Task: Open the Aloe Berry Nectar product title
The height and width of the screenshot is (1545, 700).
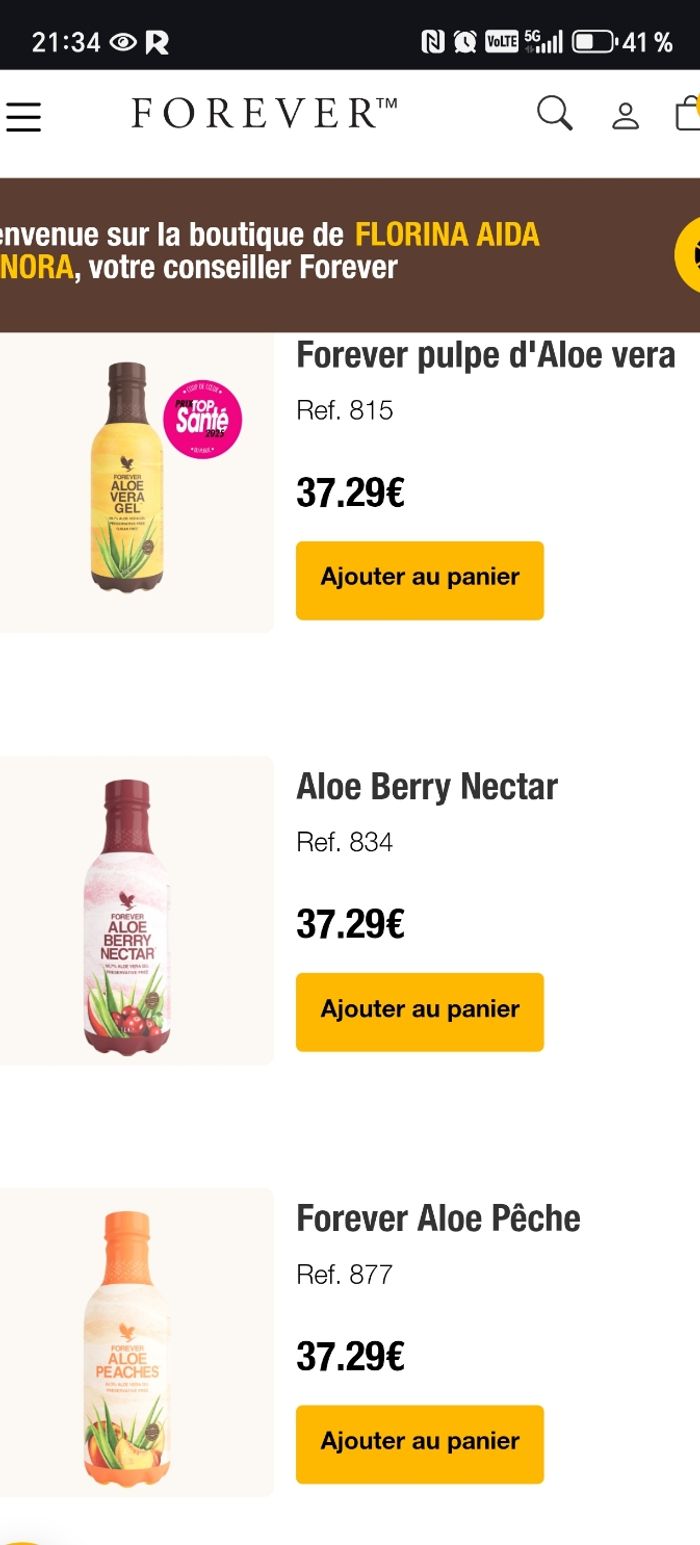Action: click(x=426, y=787)
